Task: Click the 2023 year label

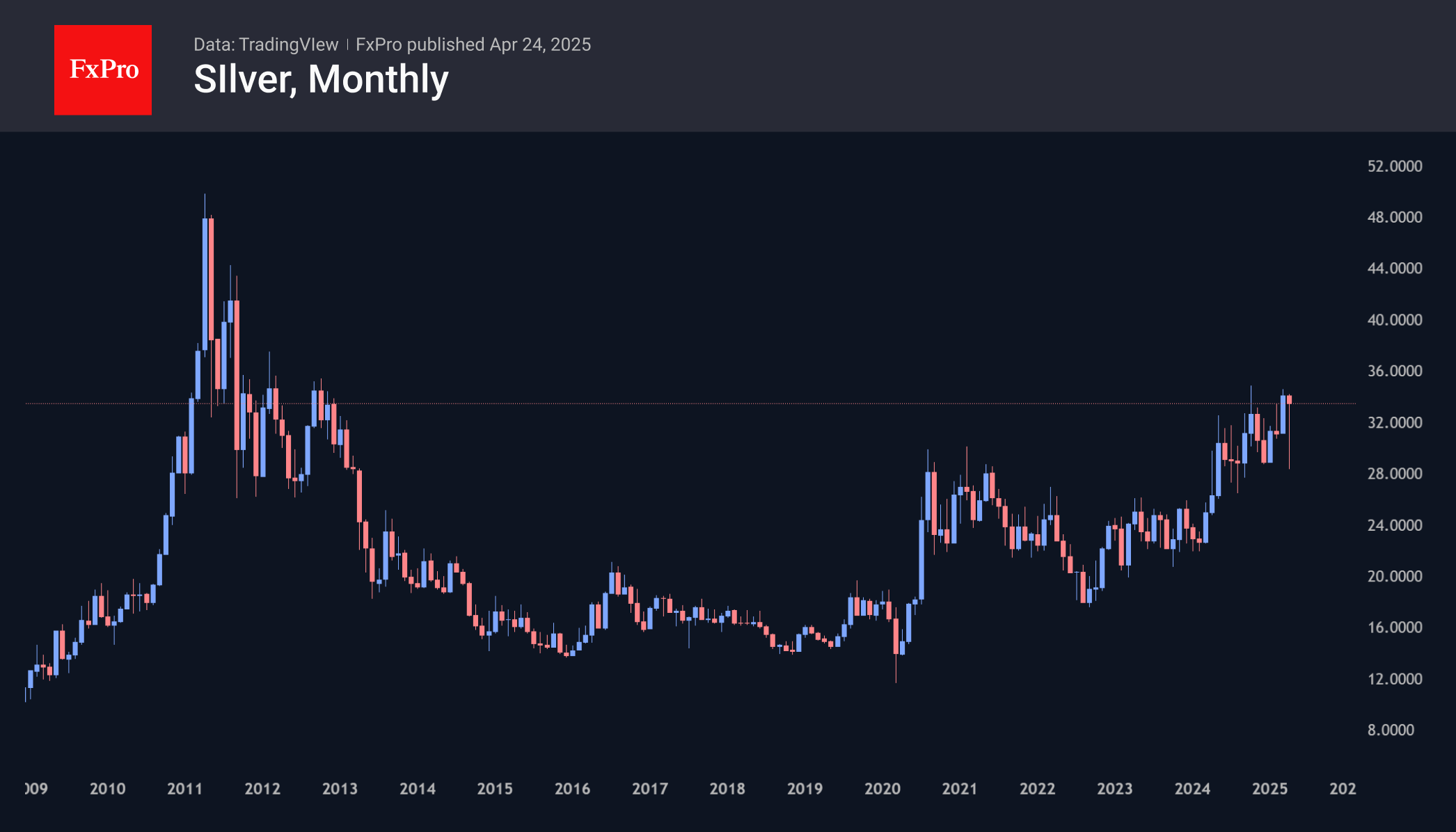Action: (1115, 789)
